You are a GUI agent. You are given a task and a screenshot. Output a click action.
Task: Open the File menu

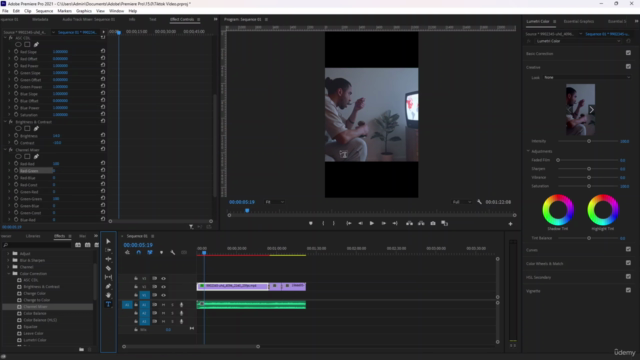tap(5, 11)
